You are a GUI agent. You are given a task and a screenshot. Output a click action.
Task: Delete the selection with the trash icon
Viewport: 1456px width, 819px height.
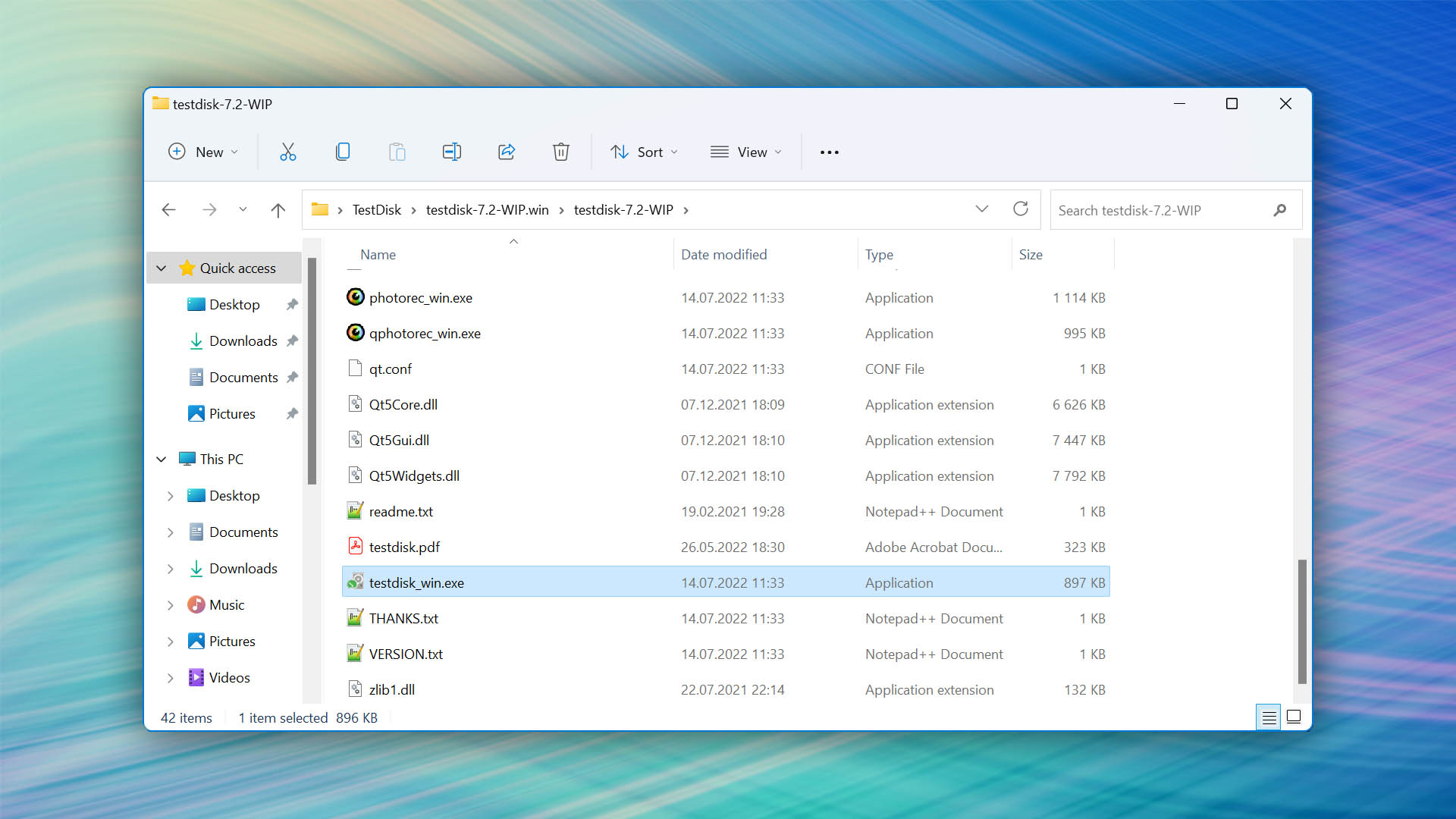click(560, 152)
